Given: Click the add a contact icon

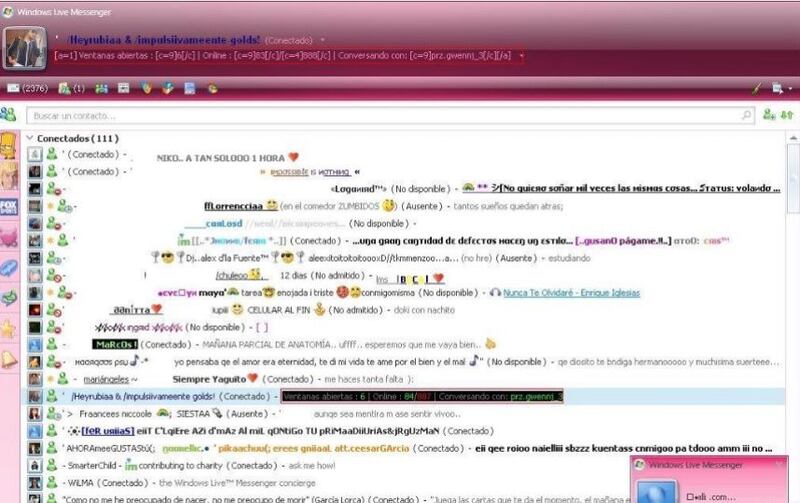Looking at the screenshot, I should [x=769, y=115].
